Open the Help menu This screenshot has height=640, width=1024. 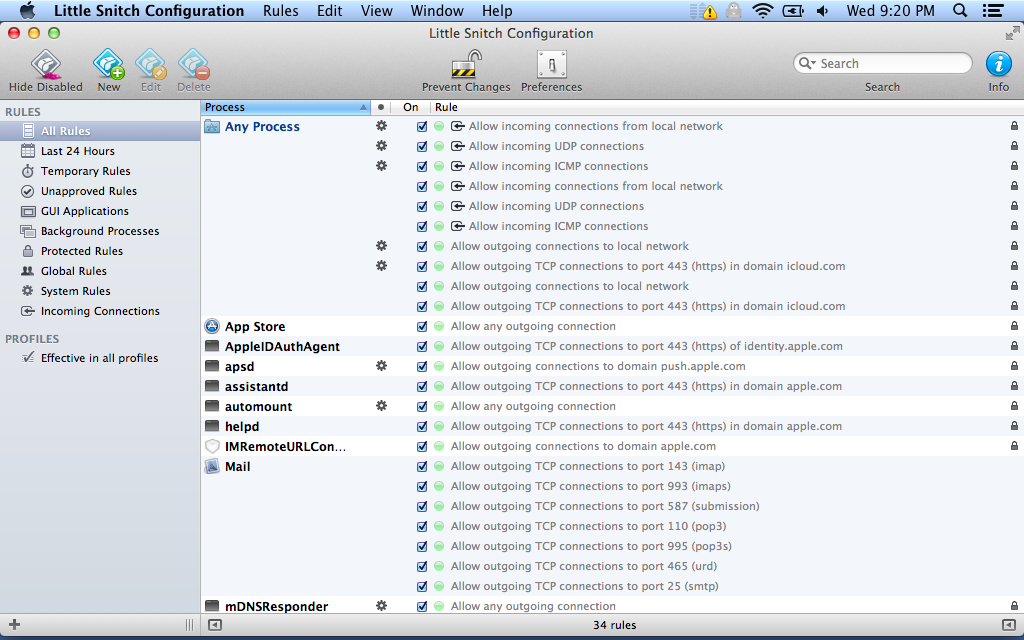click(497, 11)
